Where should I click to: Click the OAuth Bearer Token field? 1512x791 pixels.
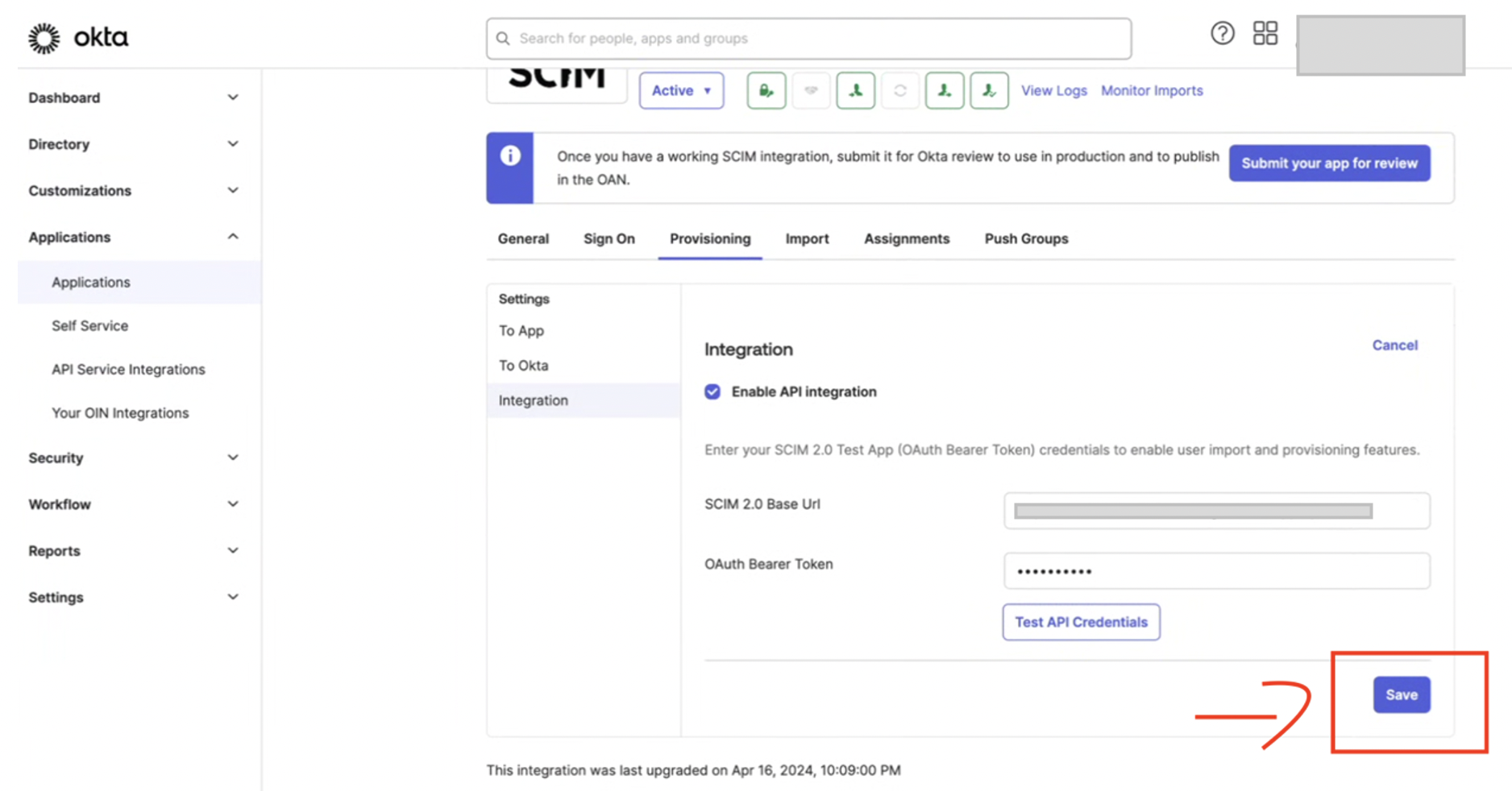1216,571
